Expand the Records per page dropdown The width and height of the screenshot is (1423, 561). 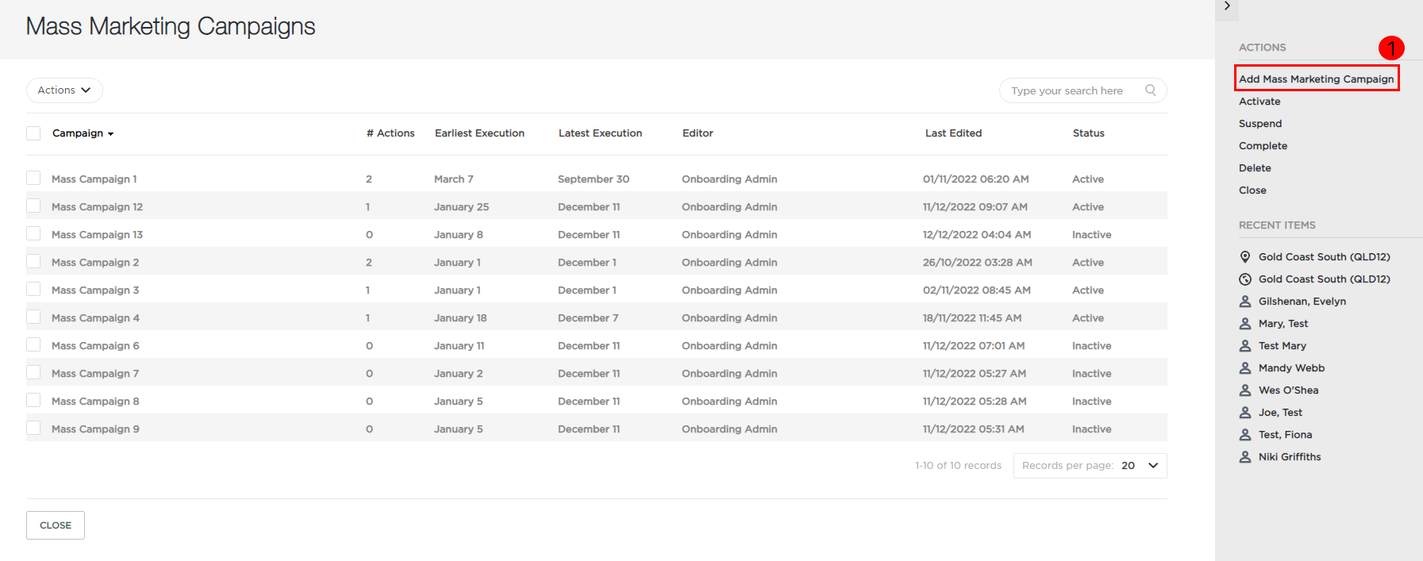click(x=1090, y=466)
